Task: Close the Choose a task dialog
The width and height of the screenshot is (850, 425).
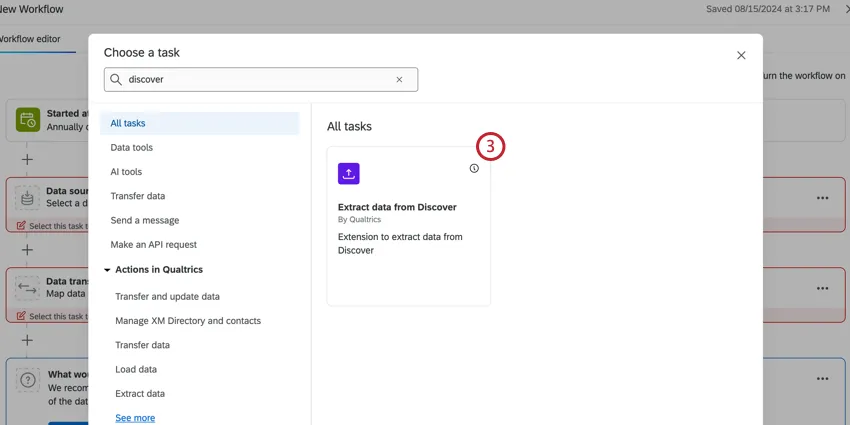Action: point(741,56)
